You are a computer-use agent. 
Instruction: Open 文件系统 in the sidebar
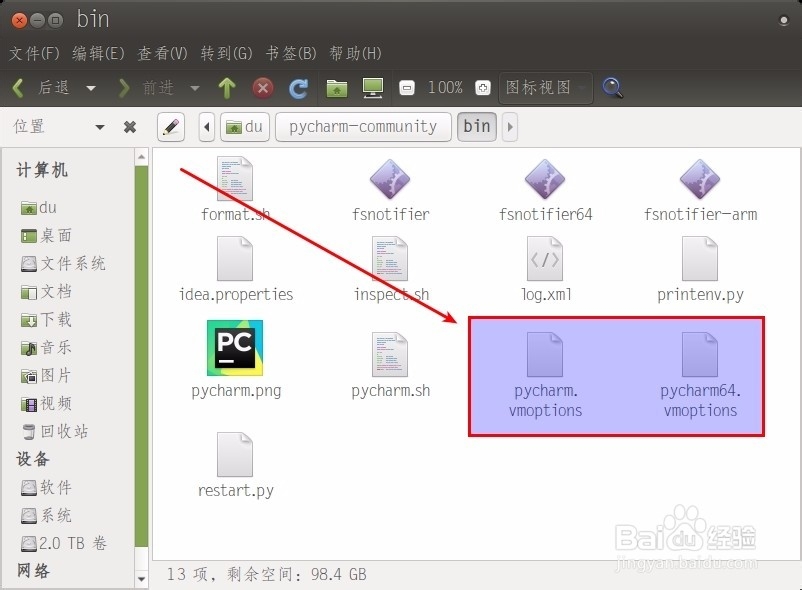point(63,264)
